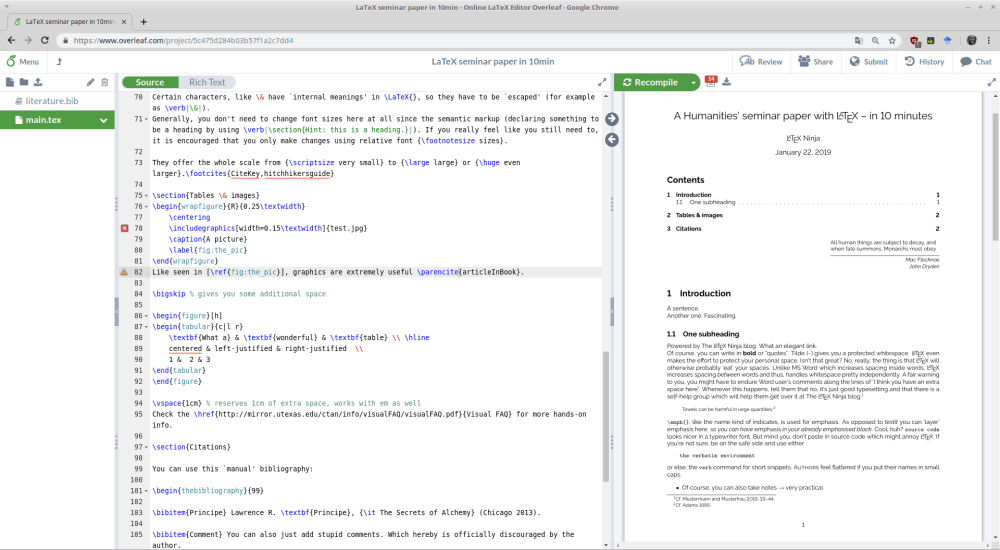Open the Recompile dropdown arrow
The width and height of the screenshot is (1000, 550).
point(693,82)
